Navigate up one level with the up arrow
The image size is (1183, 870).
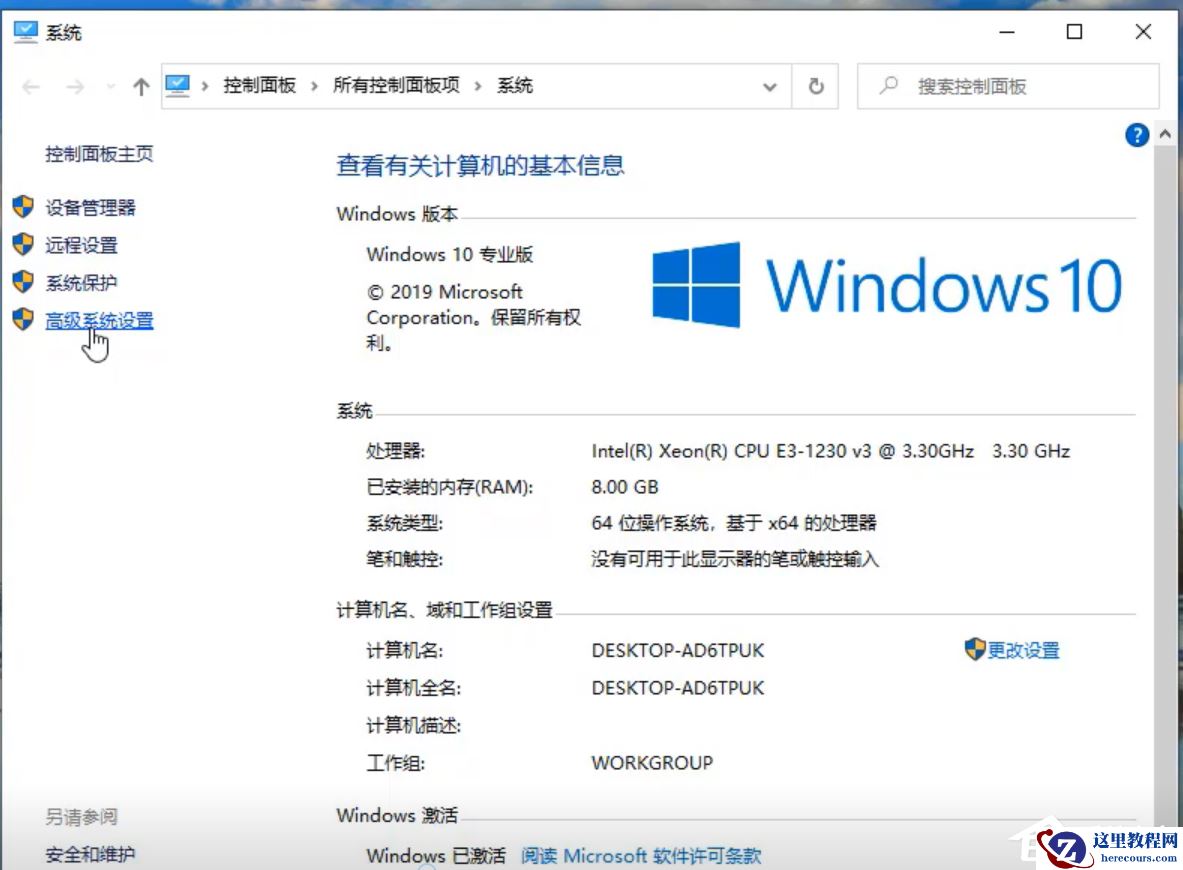click(x=140, y=86)
